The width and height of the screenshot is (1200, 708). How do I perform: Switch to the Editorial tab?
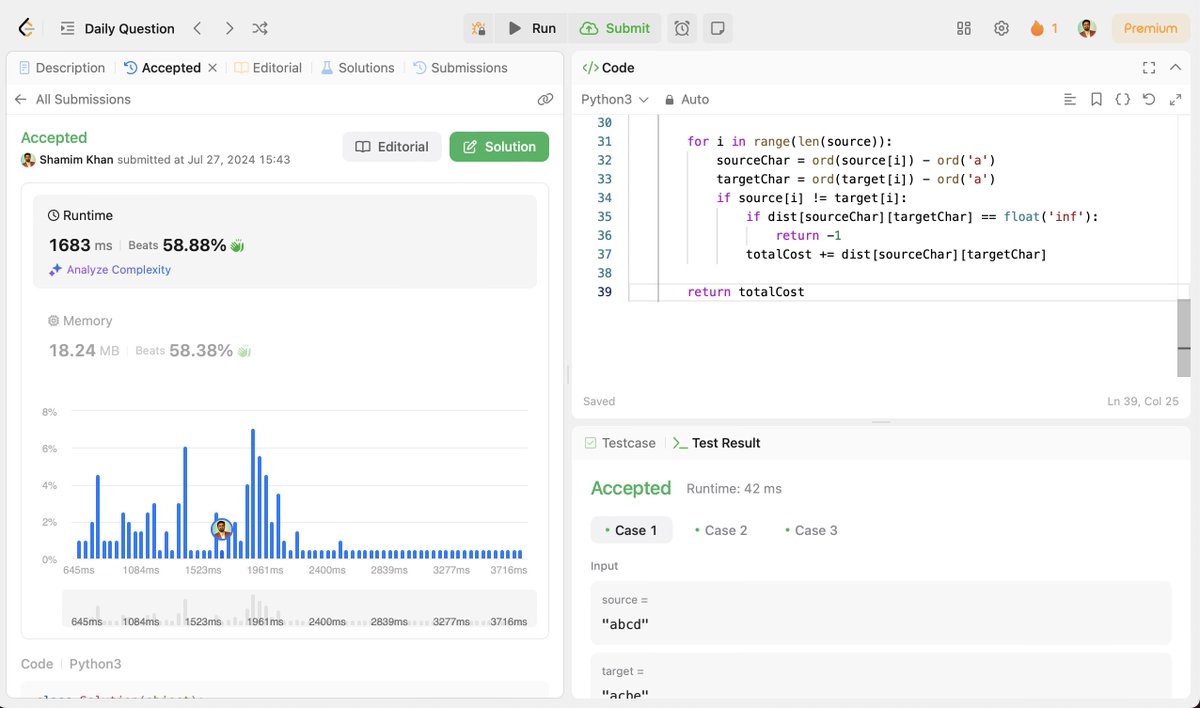coord(268,68)
